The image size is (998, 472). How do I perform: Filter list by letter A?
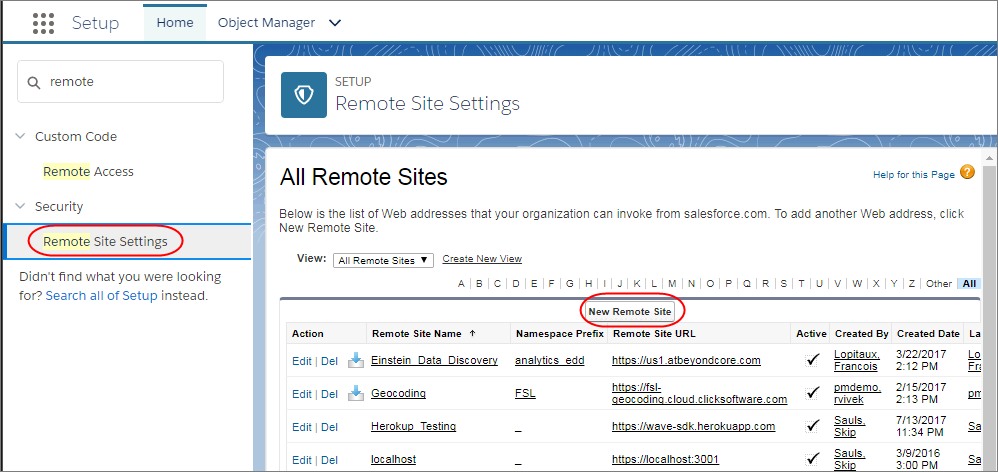[461, 284]
